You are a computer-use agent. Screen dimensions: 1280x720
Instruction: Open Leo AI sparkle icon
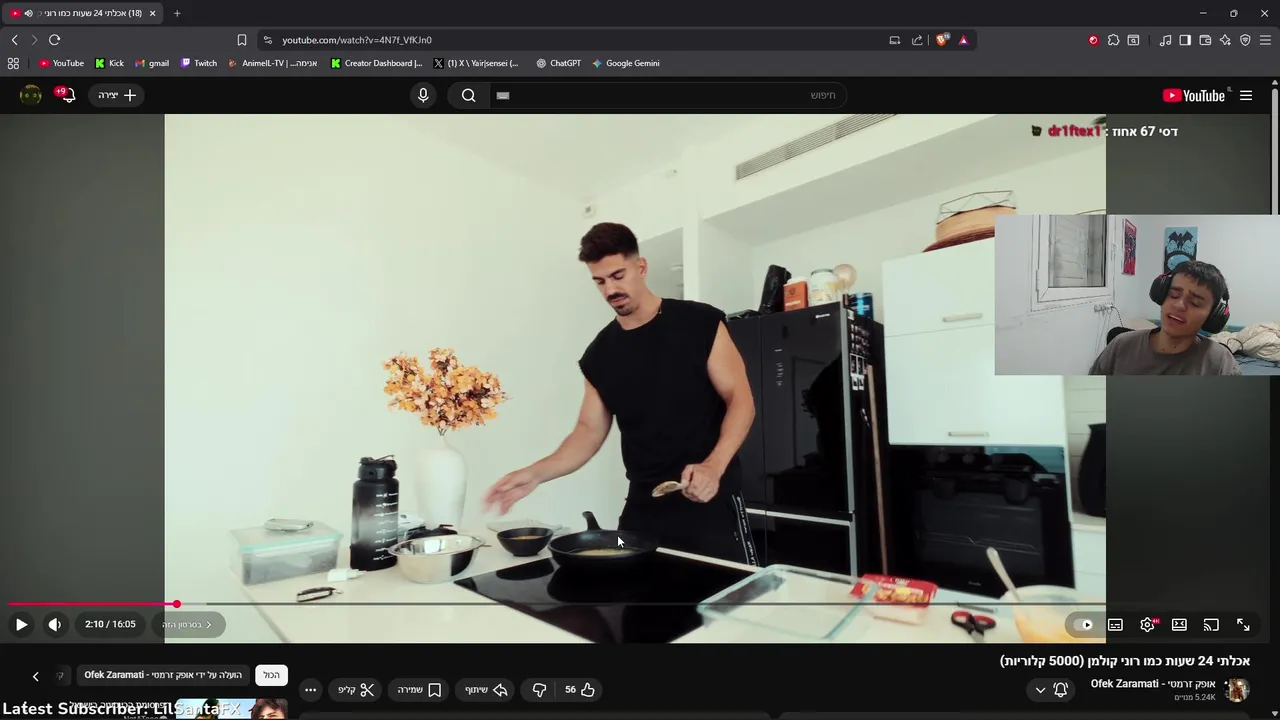pyautogui.click(x=1225, y=40)
